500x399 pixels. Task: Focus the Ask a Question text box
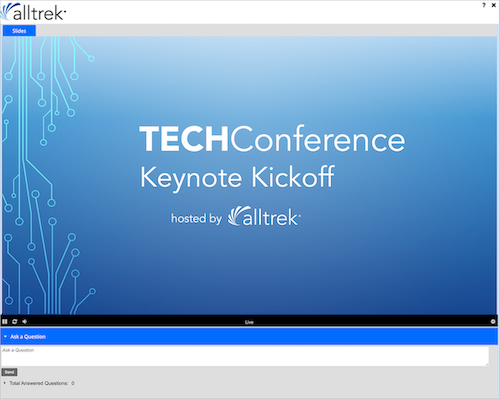tap(245, 356)
